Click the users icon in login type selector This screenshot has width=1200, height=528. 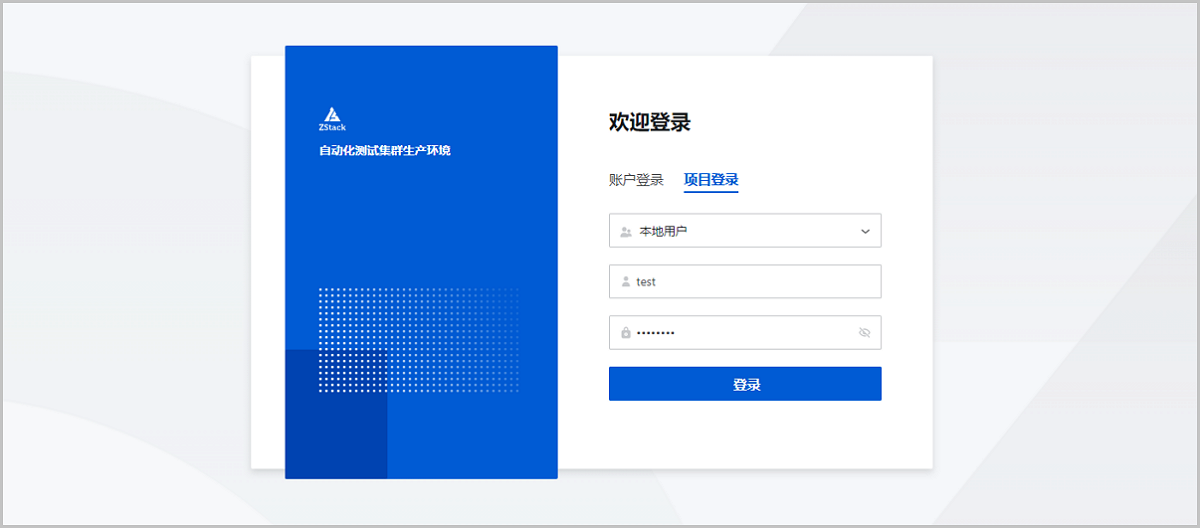(626, 231)
